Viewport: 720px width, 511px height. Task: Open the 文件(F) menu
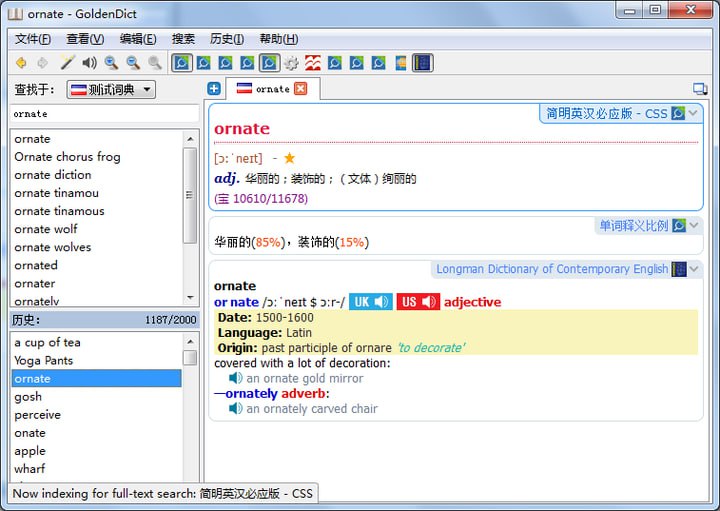32,39
